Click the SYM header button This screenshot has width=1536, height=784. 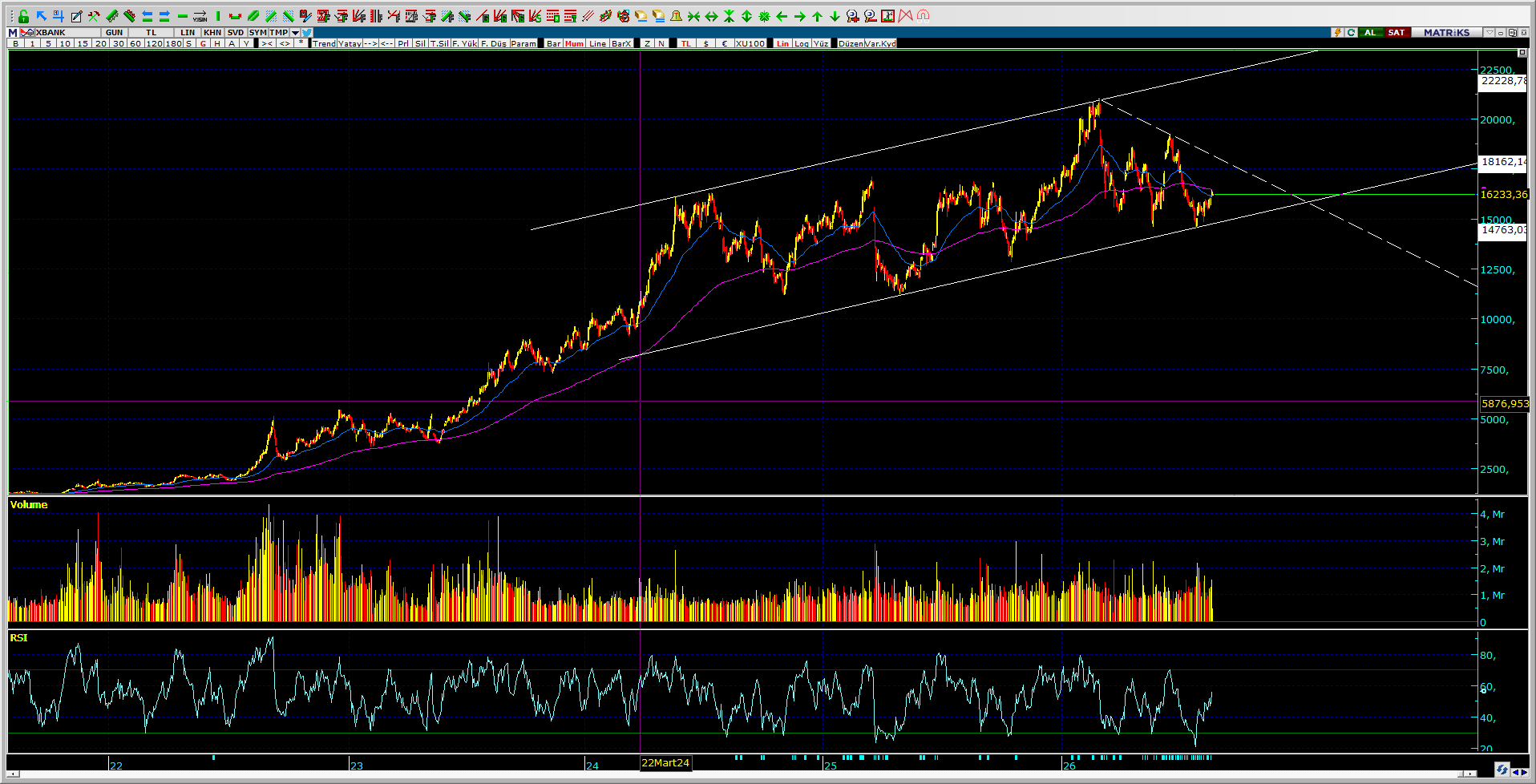coord(257,33)
